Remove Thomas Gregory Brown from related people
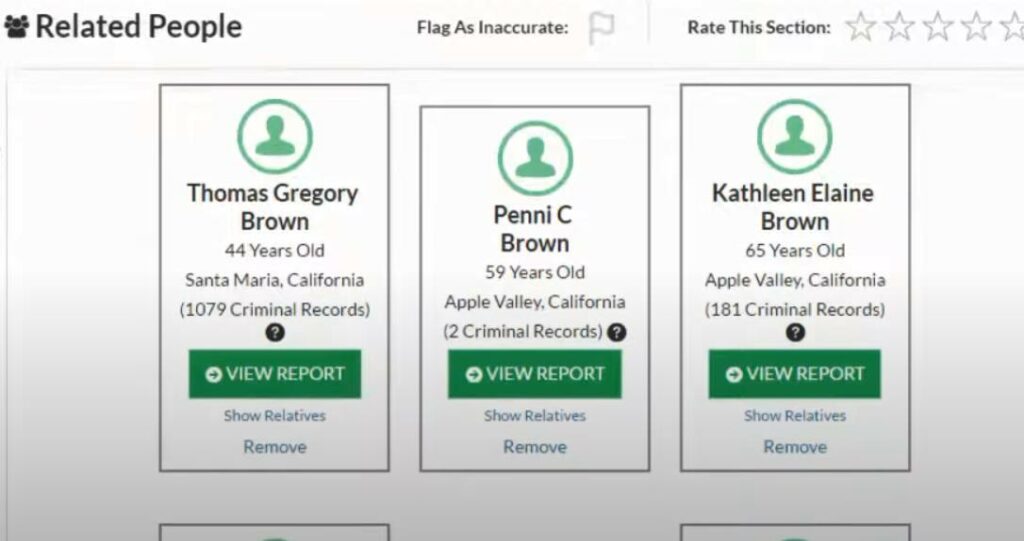Image resolution: width=1024 pixels, height=541 pixels. (x=275, y=447)
